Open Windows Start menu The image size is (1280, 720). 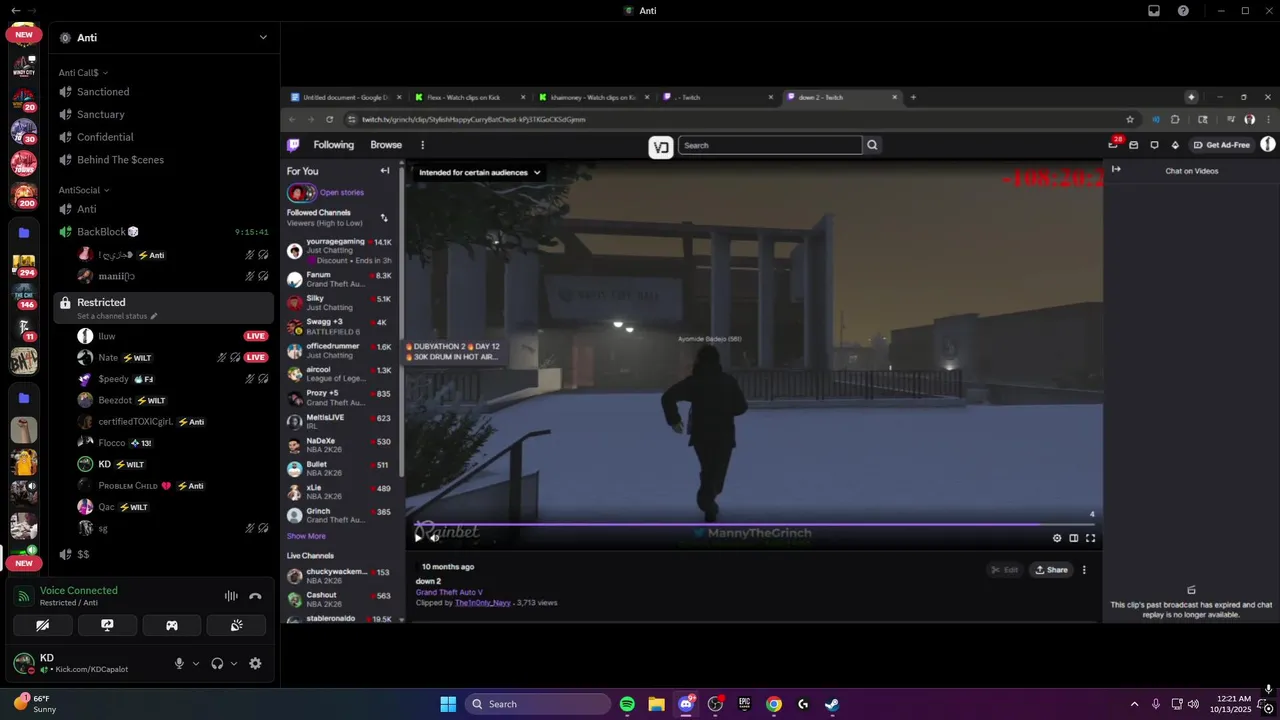[448, 704]
